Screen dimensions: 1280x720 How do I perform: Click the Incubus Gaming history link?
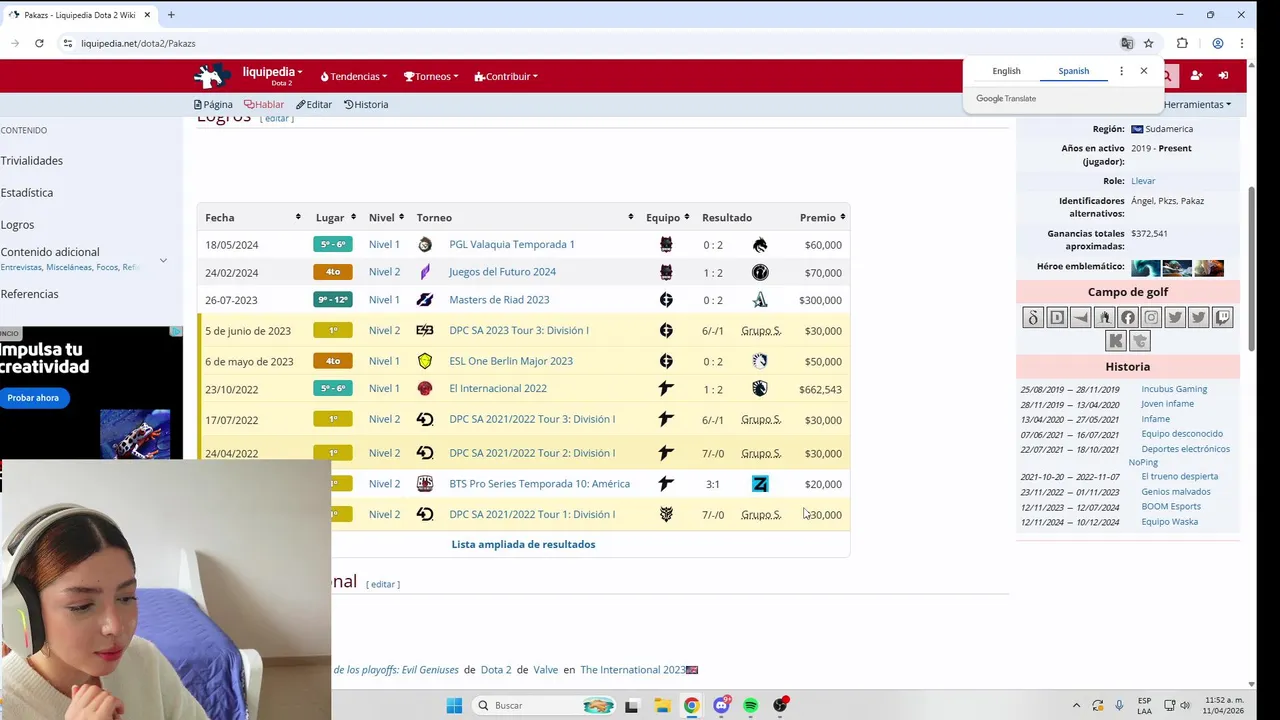pyautogui.click(x=1174, y=389)
